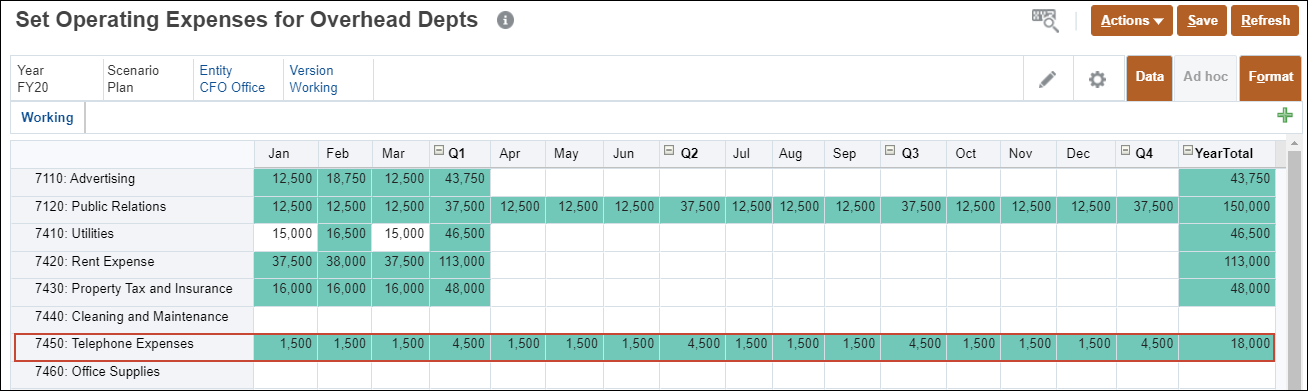The height and width of the screenshot is (391, 1308).
Task: Select the Jun column header
Action: [631, 154]
